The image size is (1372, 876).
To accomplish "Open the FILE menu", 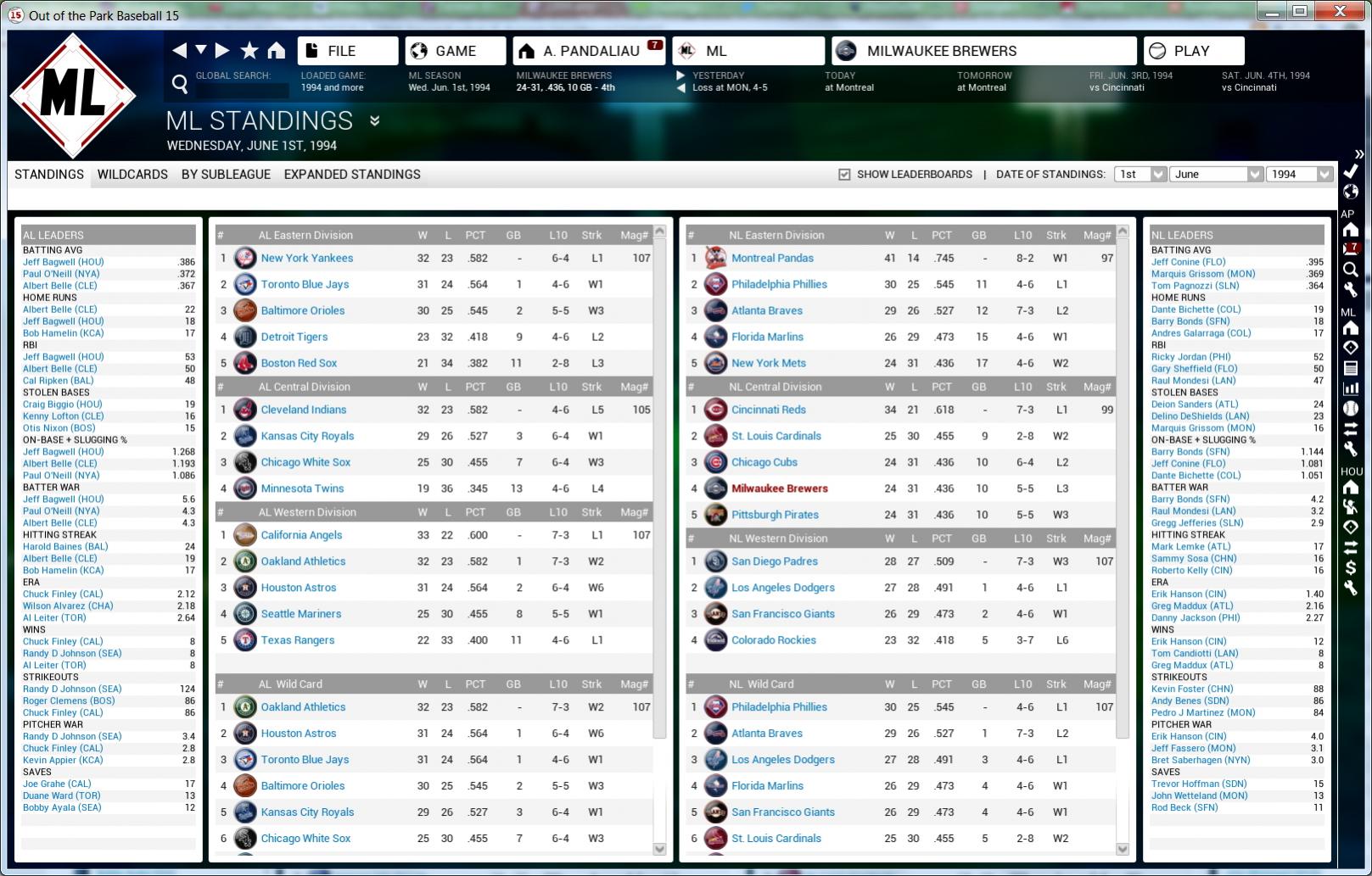I will [x=348, y=51].
